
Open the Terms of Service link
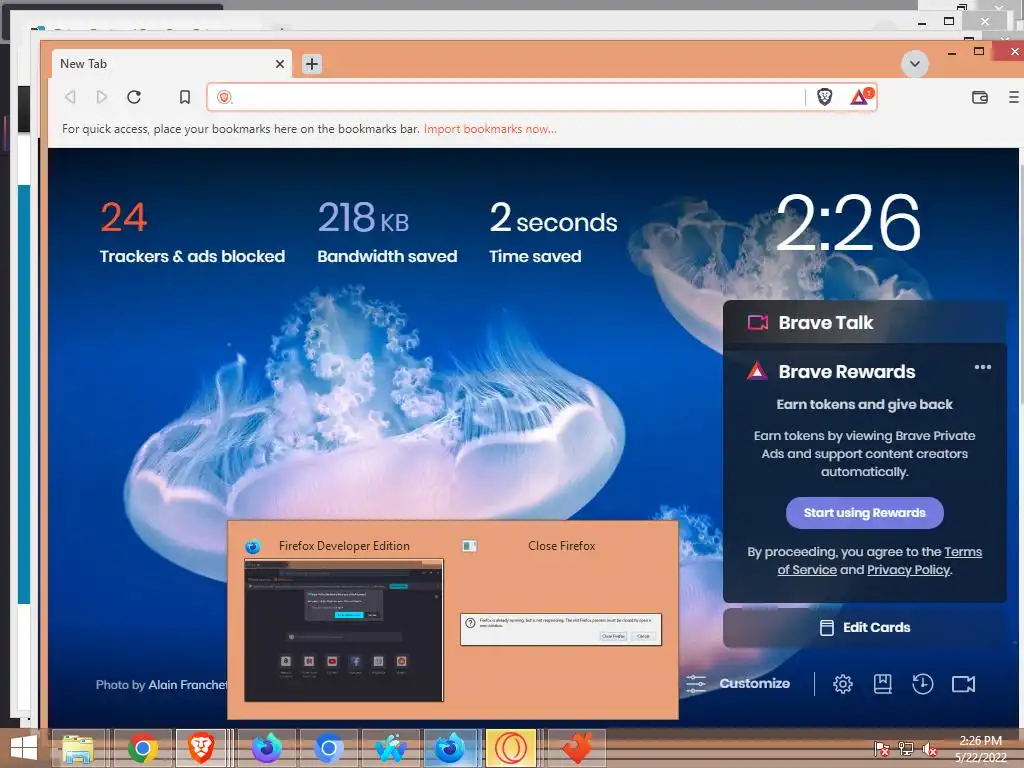[879, 561]
